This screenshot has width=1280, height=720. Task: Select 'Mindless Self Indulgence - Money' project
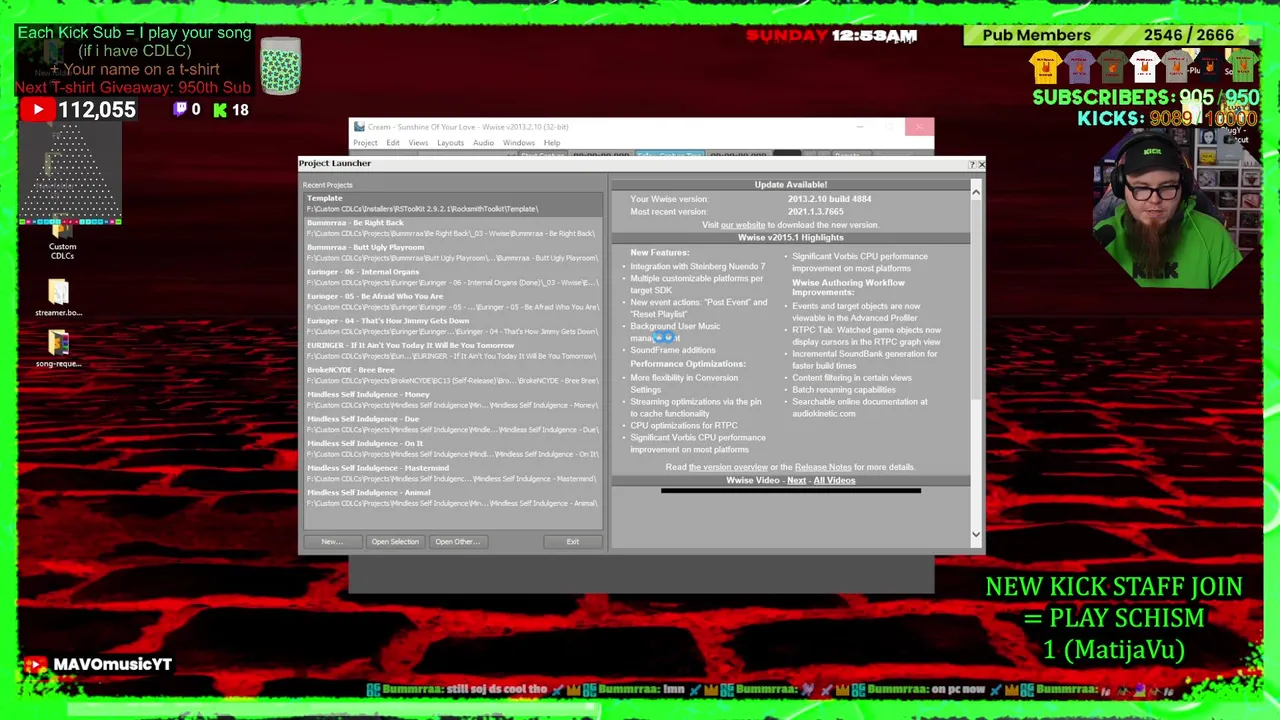(x=452, y=399)
